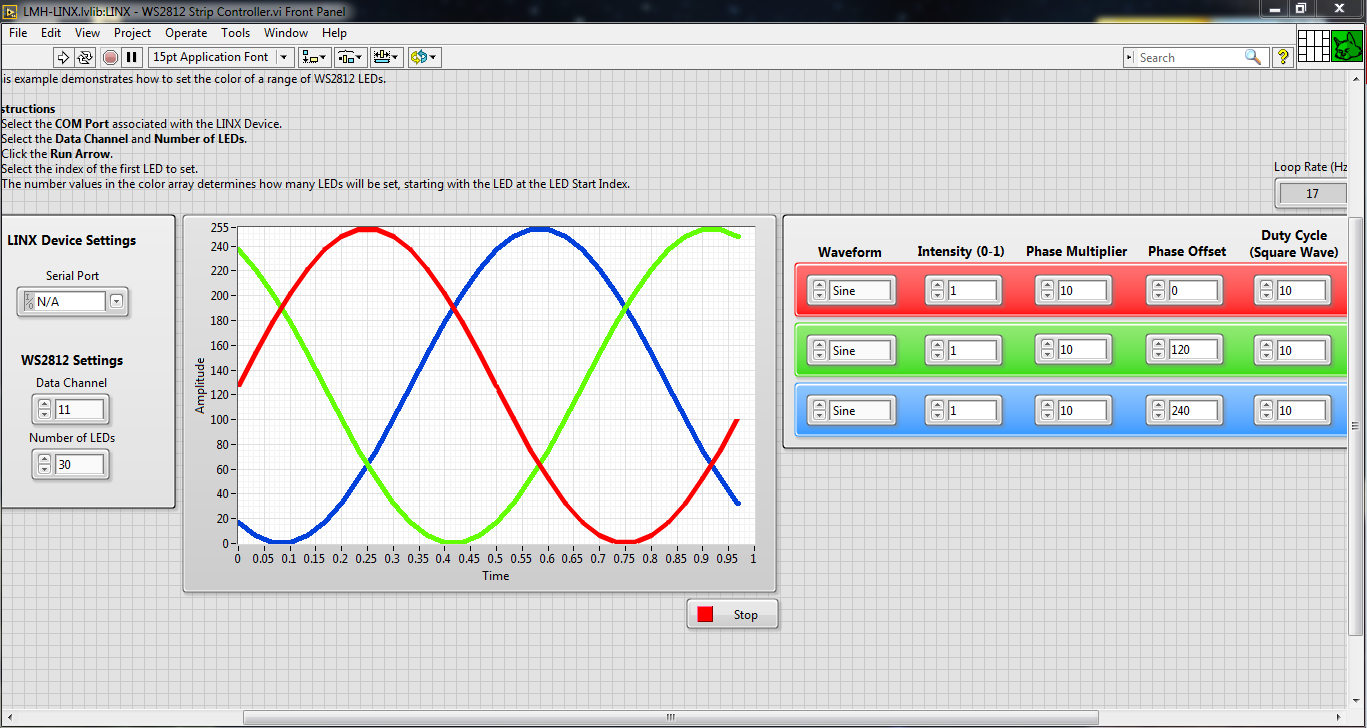Viewport: 1367px width, 728px height.
Task: Increment the green channel Phase Offset
Action: (1157, 344)
